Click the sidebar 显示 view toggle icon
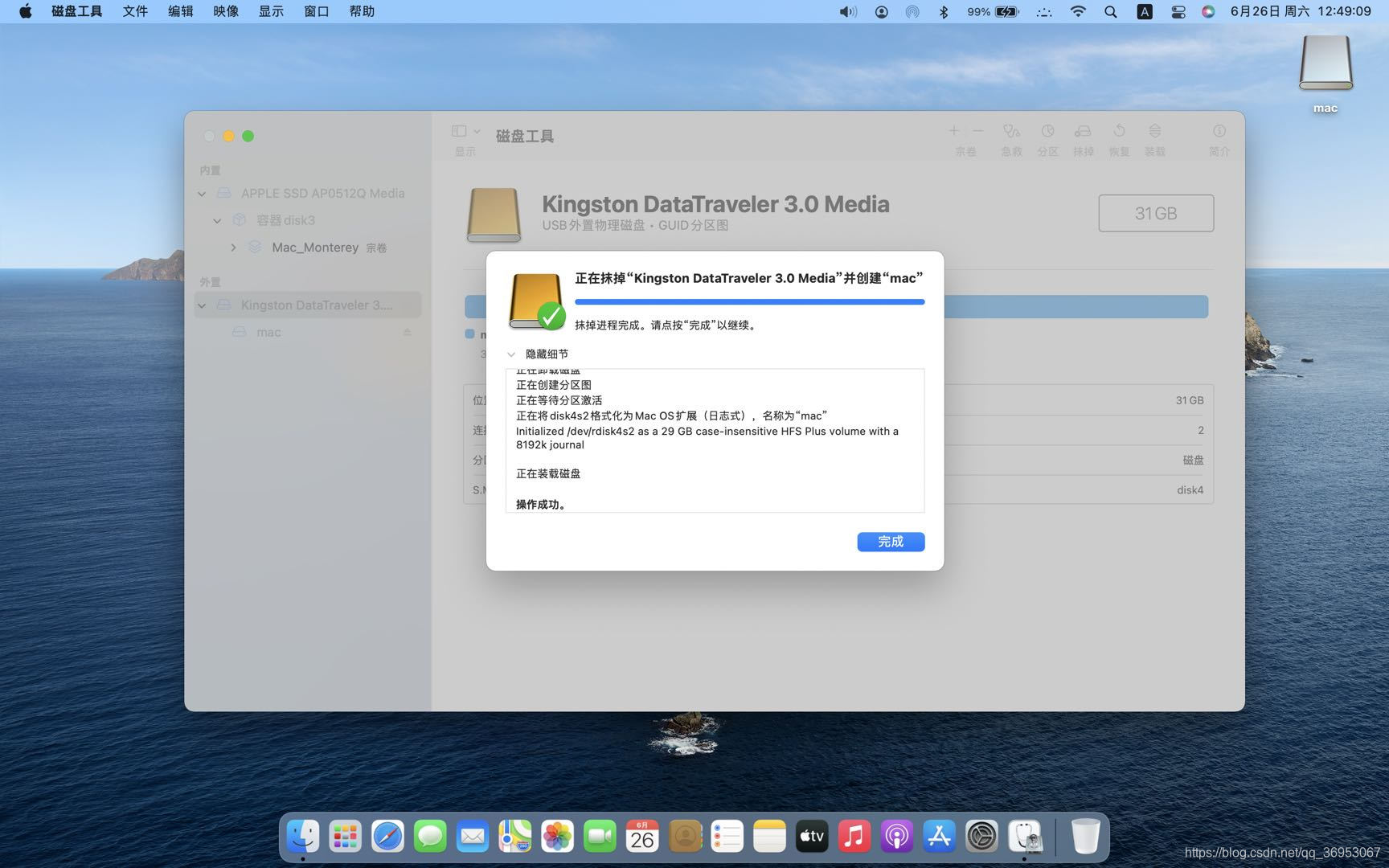1389x868 pixels. (x=459, y=131)
